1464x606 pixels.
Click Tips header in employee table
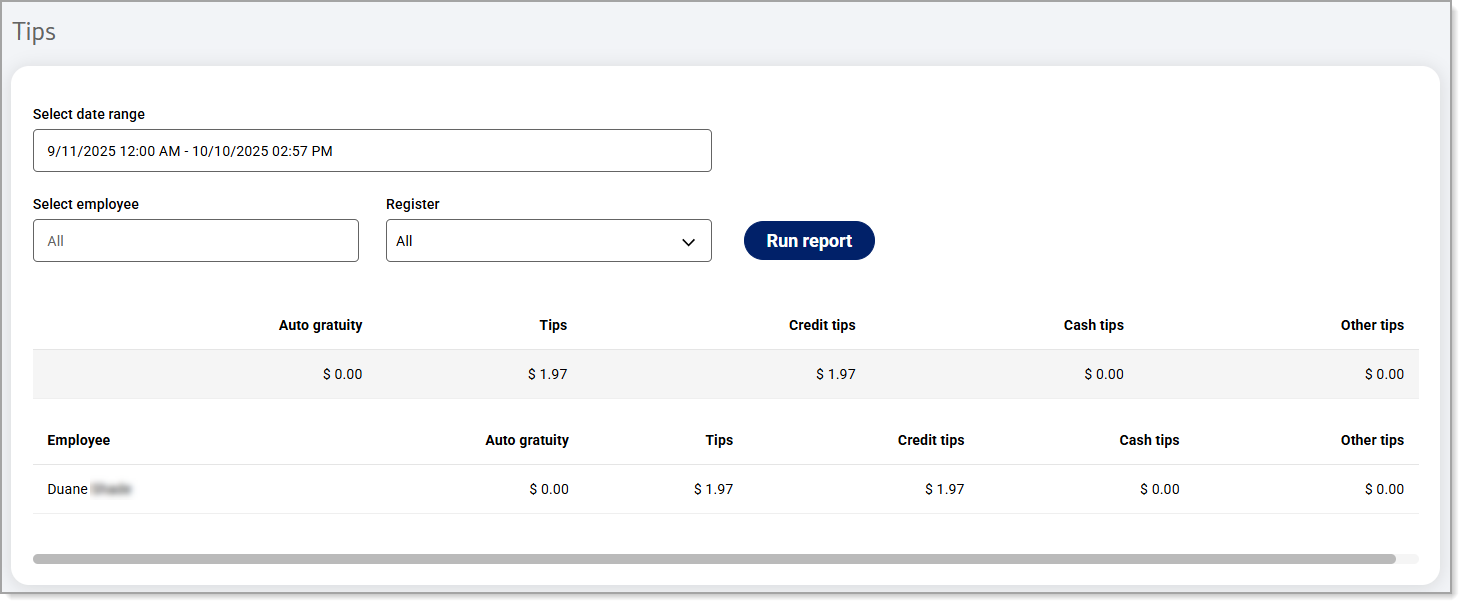718,440
